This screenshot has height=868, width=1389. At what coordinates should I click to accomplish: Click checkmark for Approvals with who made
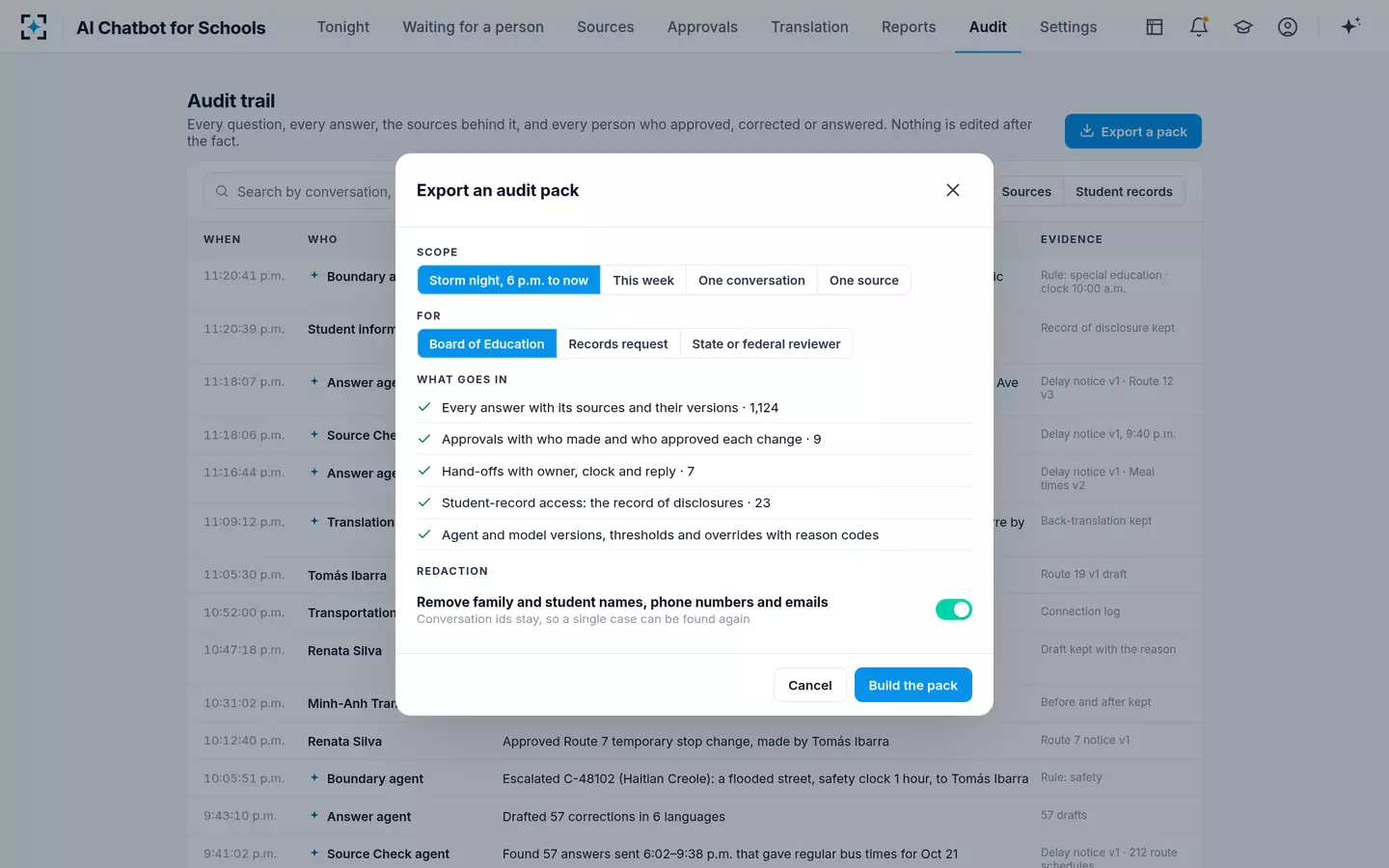(424, 439)
